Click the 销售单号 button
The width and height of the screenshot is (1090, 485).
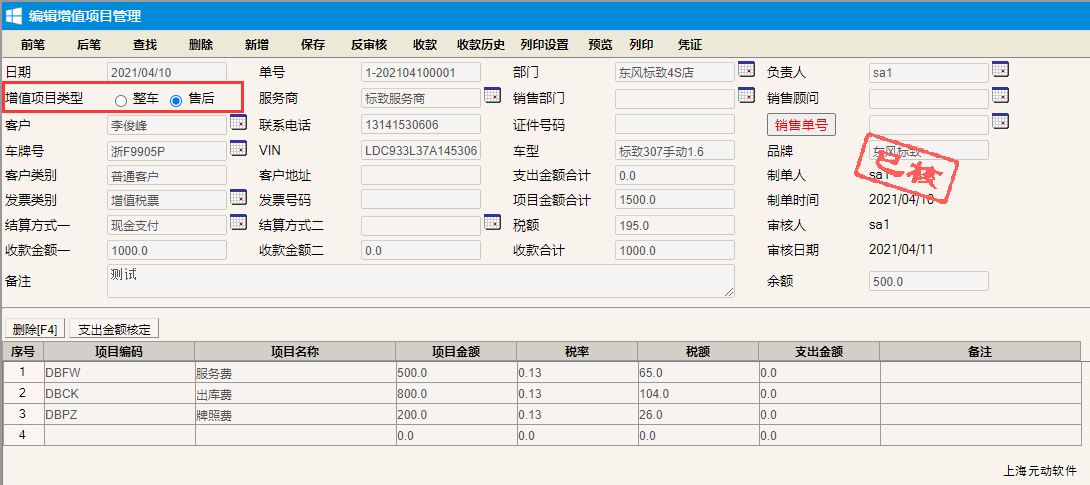pos(801,125)
